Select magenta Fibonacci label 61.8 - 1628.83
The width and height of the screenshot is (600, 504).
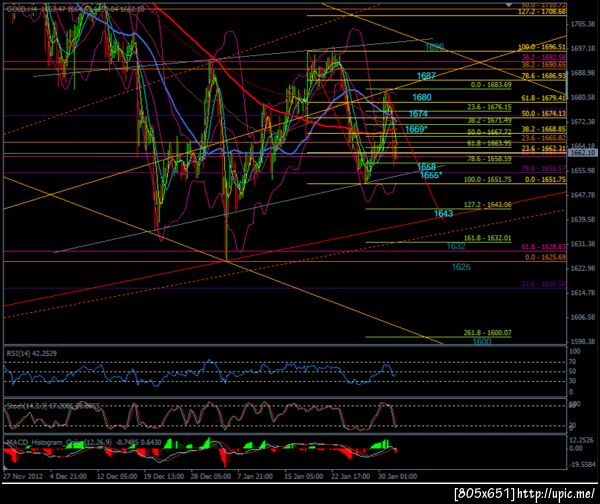click(543, 247)
